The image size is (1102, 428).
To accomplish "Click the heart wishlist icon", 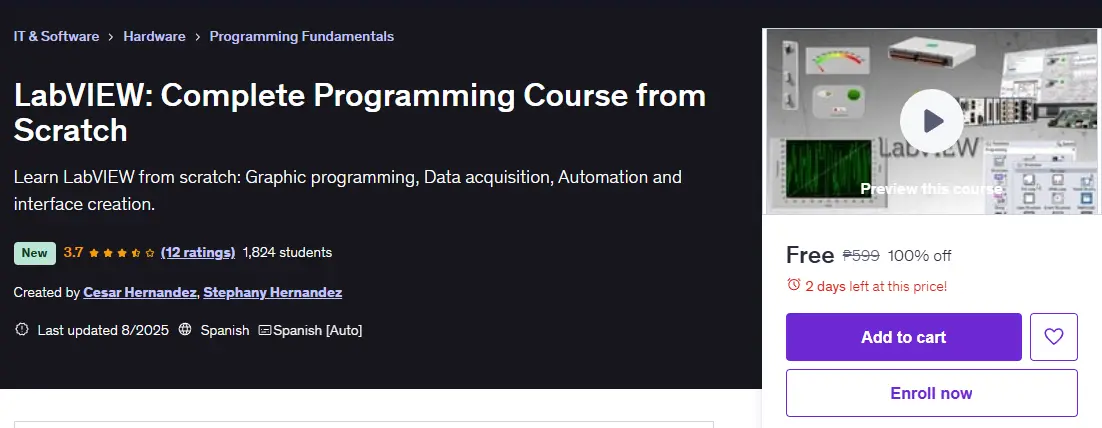I will point(1054,337).
